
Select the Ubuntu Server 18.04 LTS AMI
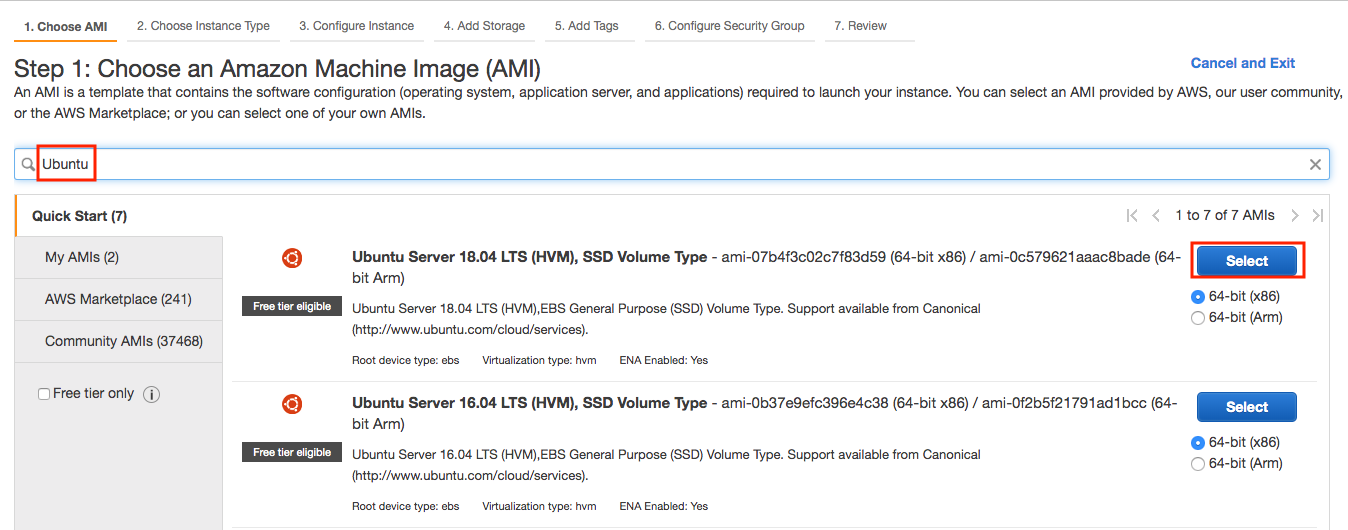pyautogui.click(x=1246, y=261)
